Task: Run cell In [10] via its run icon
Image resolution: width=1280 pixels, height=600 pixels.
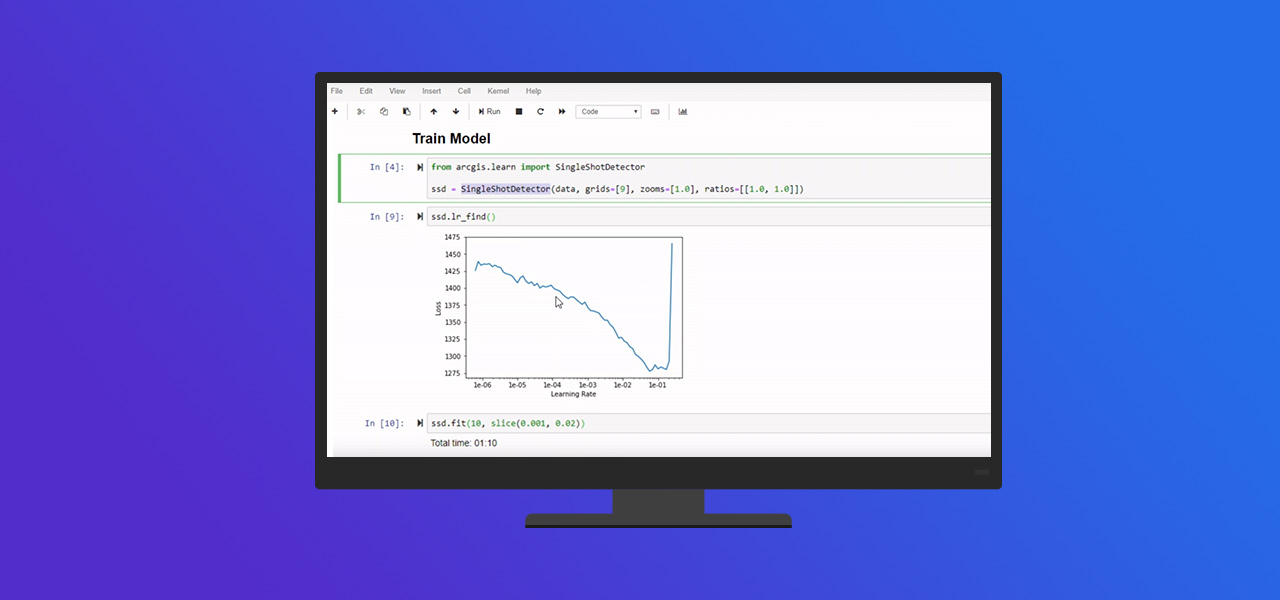Action: (x=421, y=423)
